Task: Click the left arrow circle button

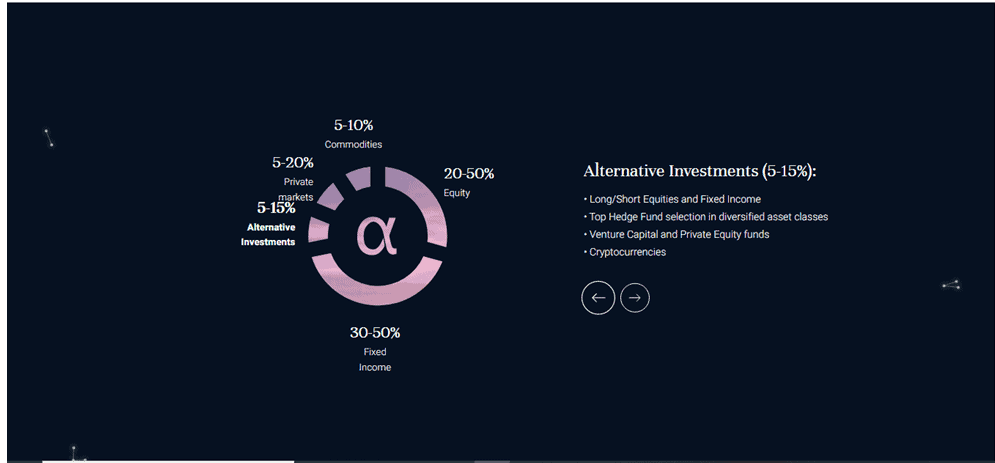Action: [598, 297]
